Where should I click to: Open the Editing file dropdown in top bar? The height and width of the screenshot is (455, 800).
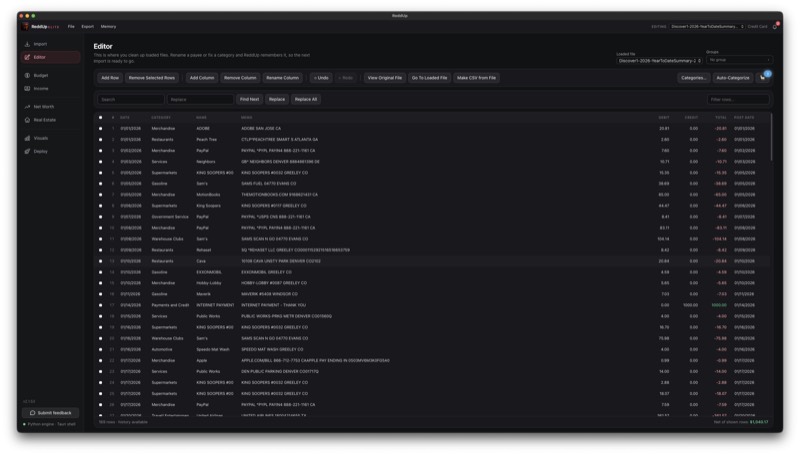pos(707,27)
